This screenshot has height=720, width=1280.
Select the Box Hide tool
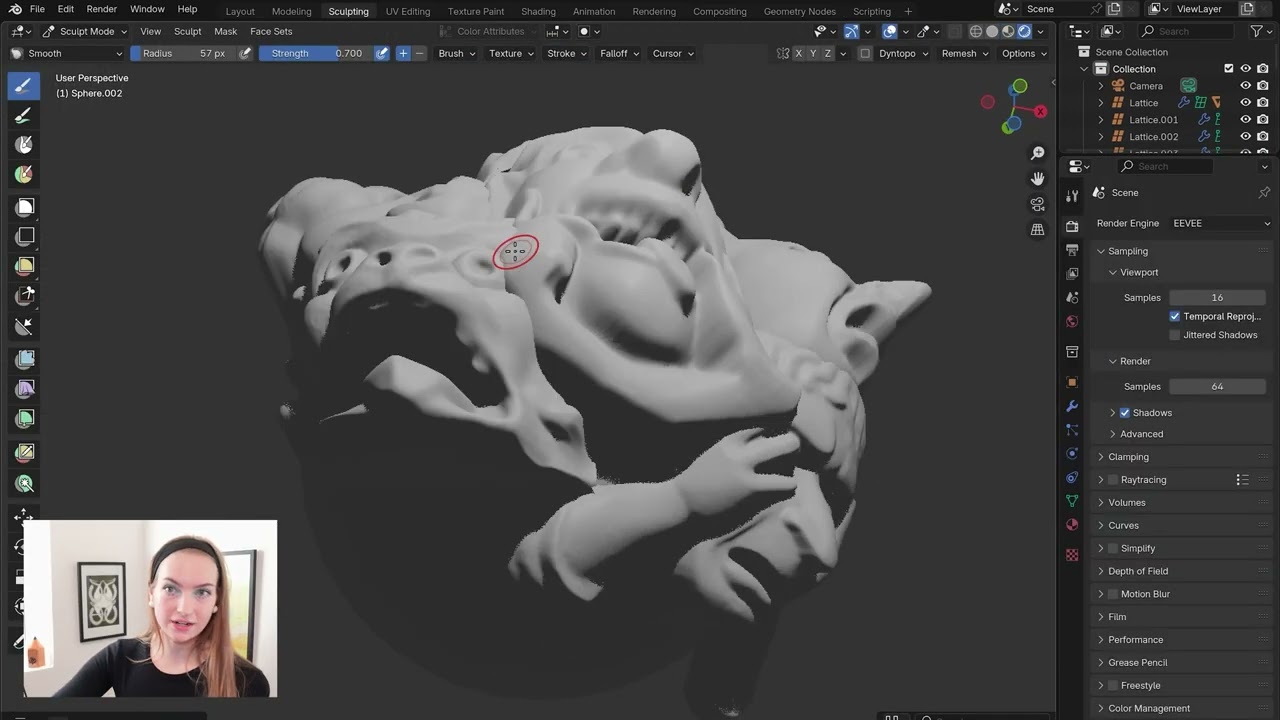[x=24, y=237]
